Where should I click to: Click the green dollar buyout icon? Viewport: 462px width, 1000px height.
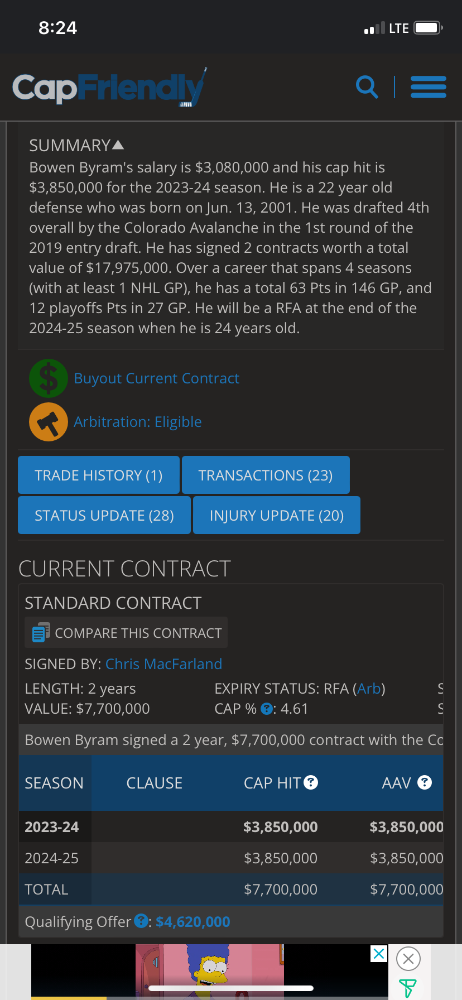tap(48, 378)
